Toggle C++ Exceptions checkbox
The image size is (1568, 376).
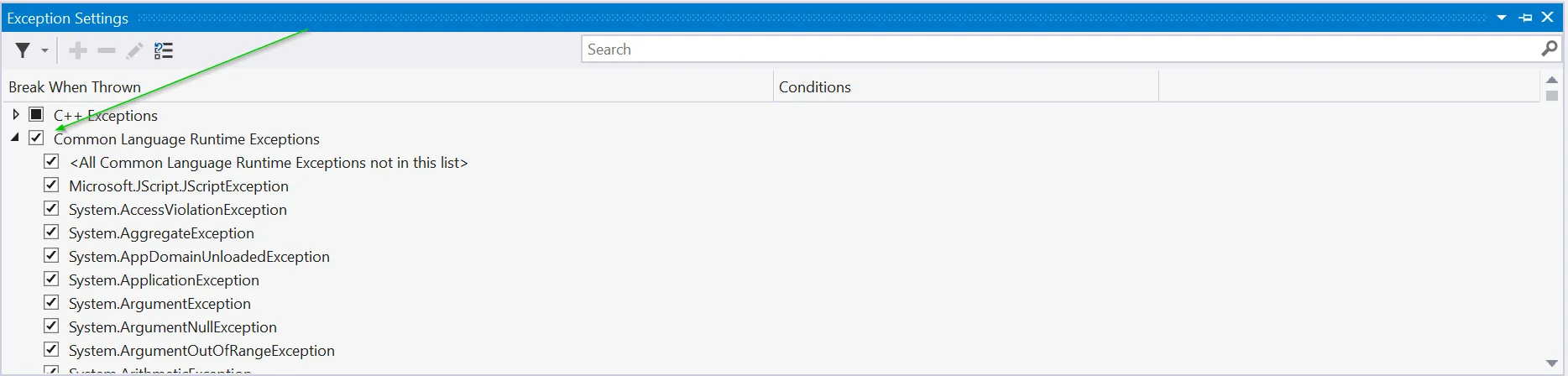click(36, 114)
